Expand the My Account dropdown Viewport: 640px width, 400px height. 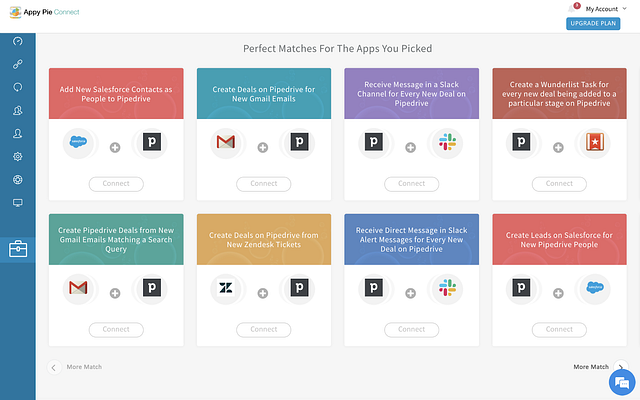[x=603, y=8]
